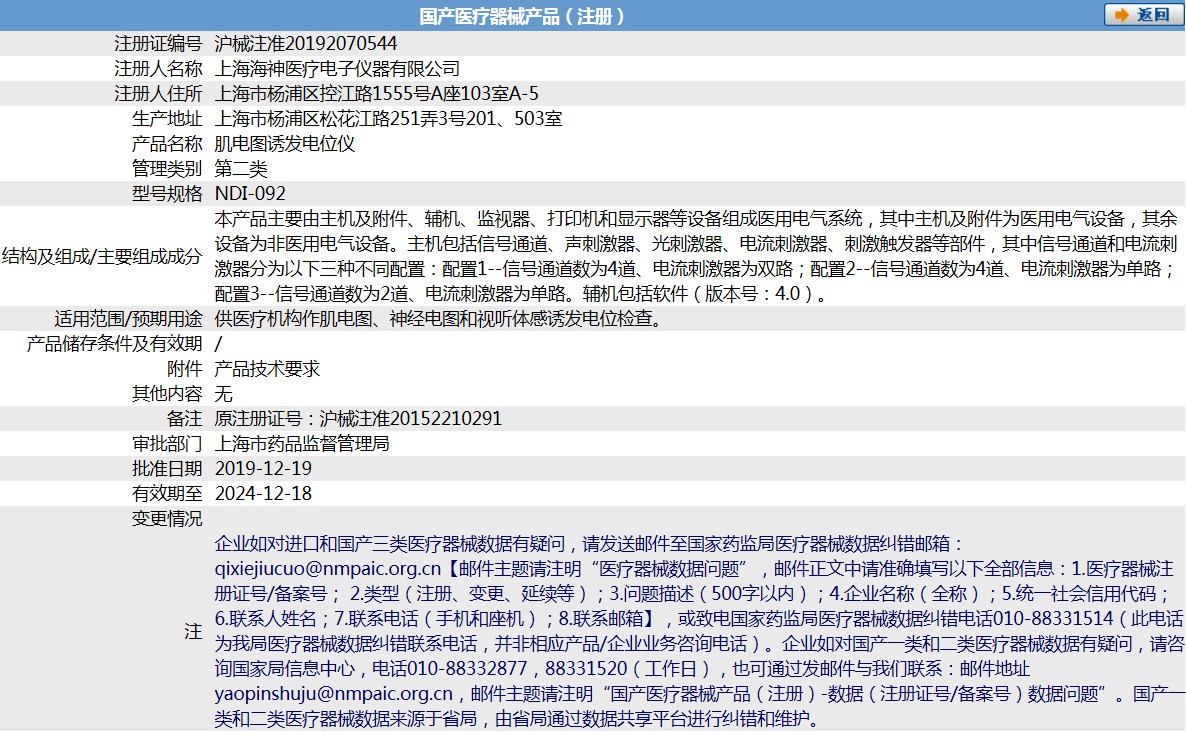Select registration number 沪械注准20192070544
This screenshot has width=1186, height=732.
(306, 44)
